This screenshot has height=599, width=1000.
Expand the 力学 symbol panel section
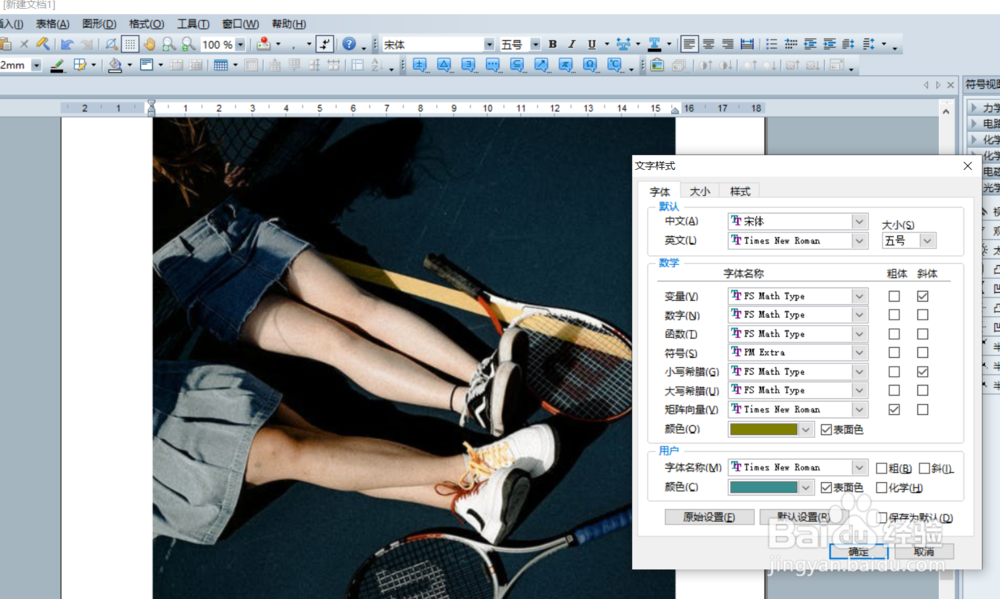[974, 107]
